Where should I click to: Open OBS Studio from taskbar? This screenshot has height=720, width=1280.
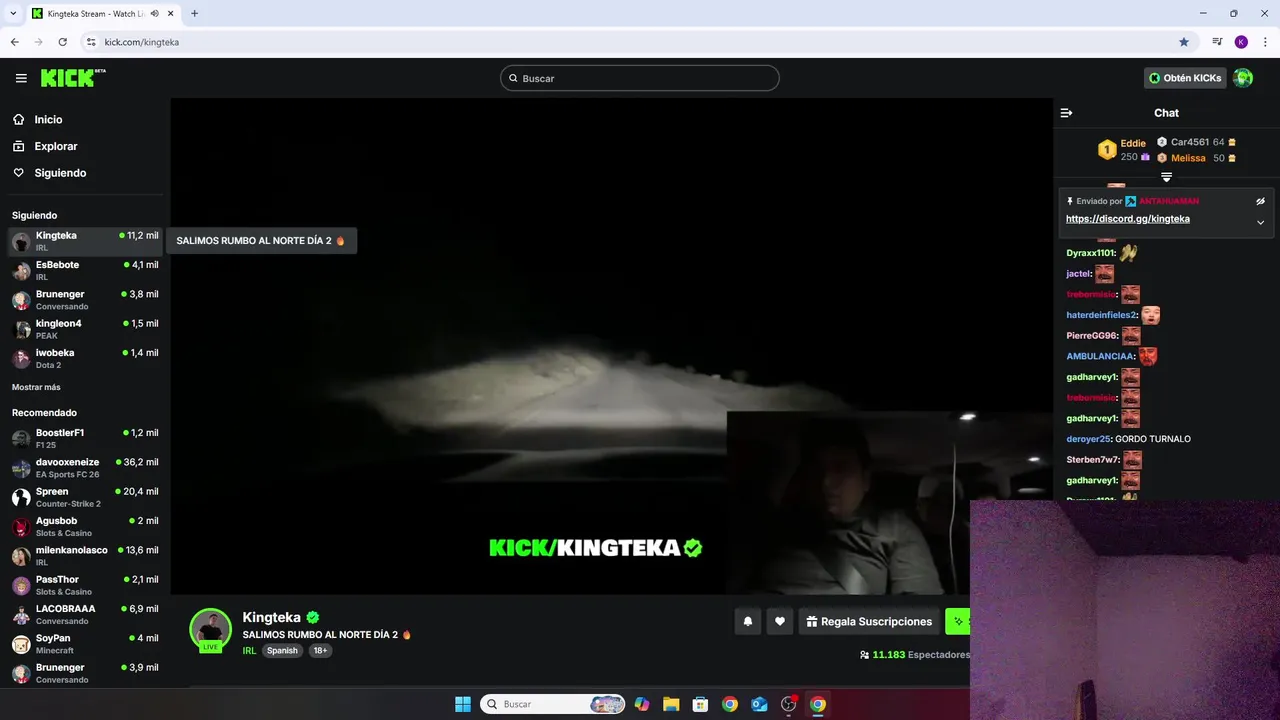pos(788,704)
